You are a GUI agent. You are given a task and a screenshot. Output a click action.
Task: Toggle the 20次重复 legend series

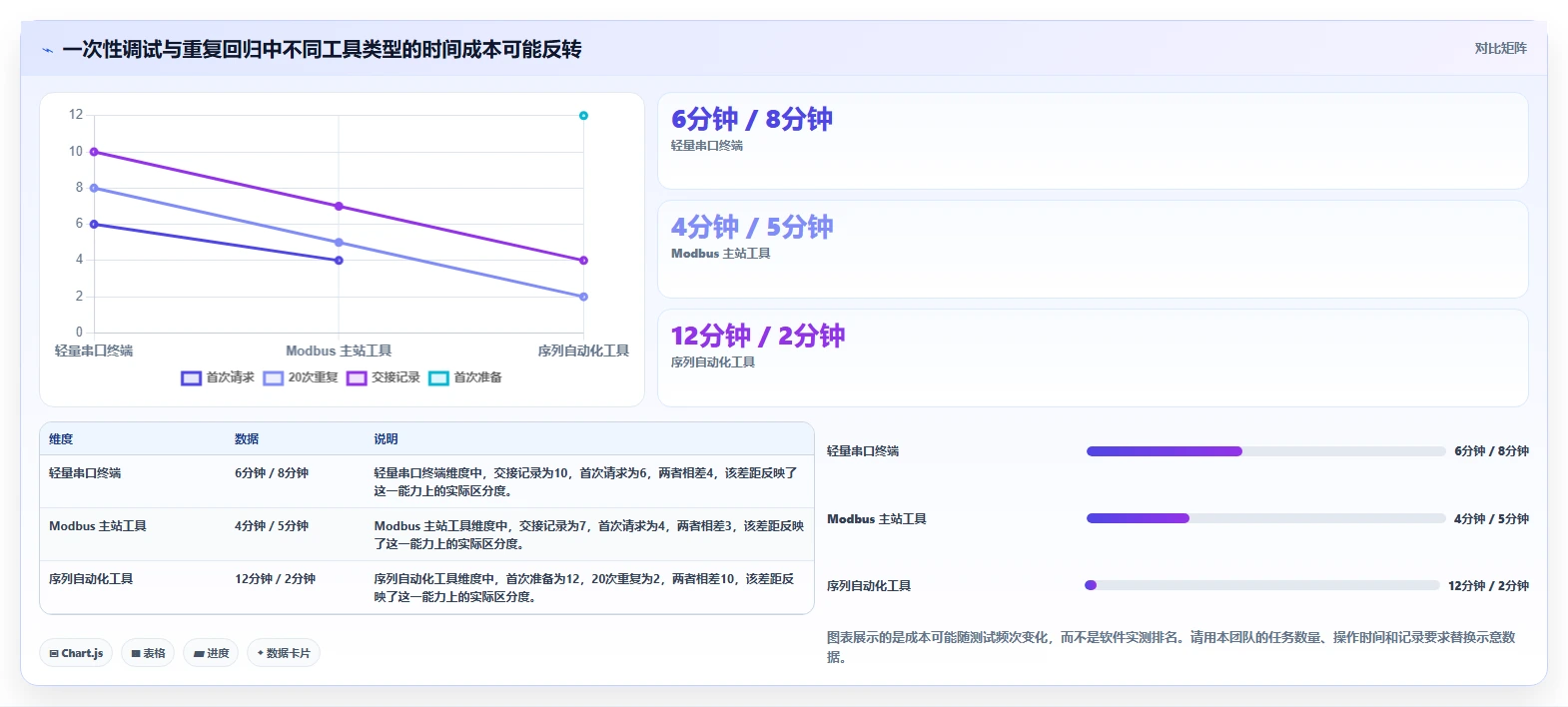tap(301, 377)
